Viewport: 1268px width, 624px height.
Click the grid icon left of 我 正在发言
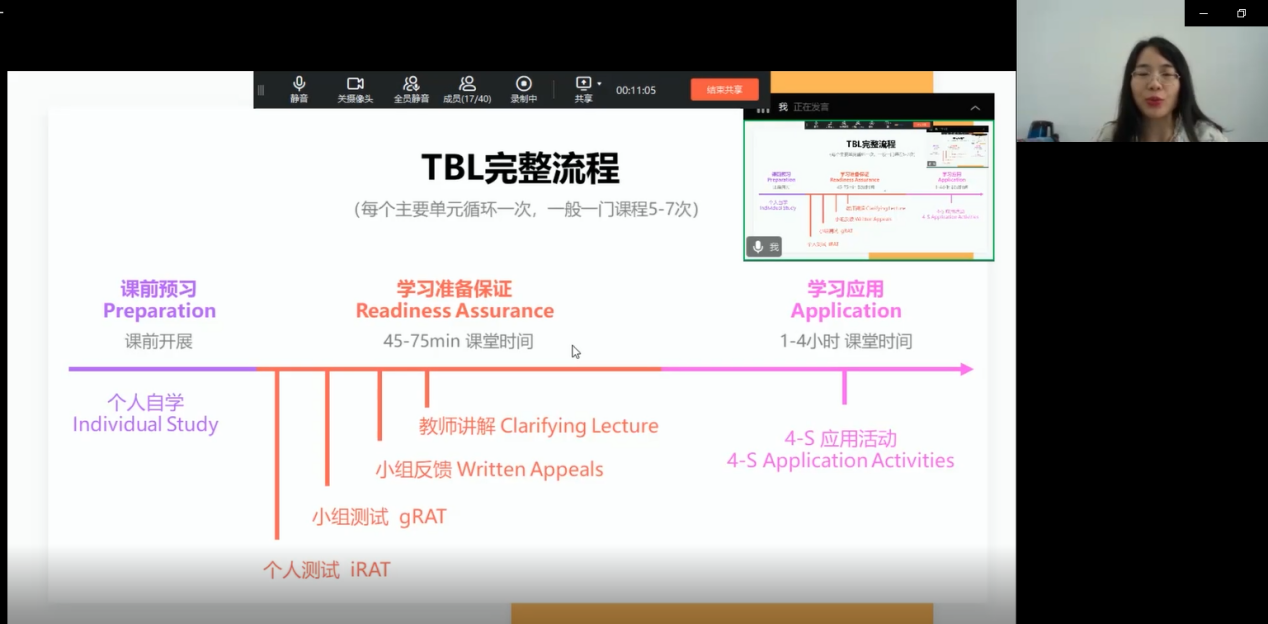(763, 108)
